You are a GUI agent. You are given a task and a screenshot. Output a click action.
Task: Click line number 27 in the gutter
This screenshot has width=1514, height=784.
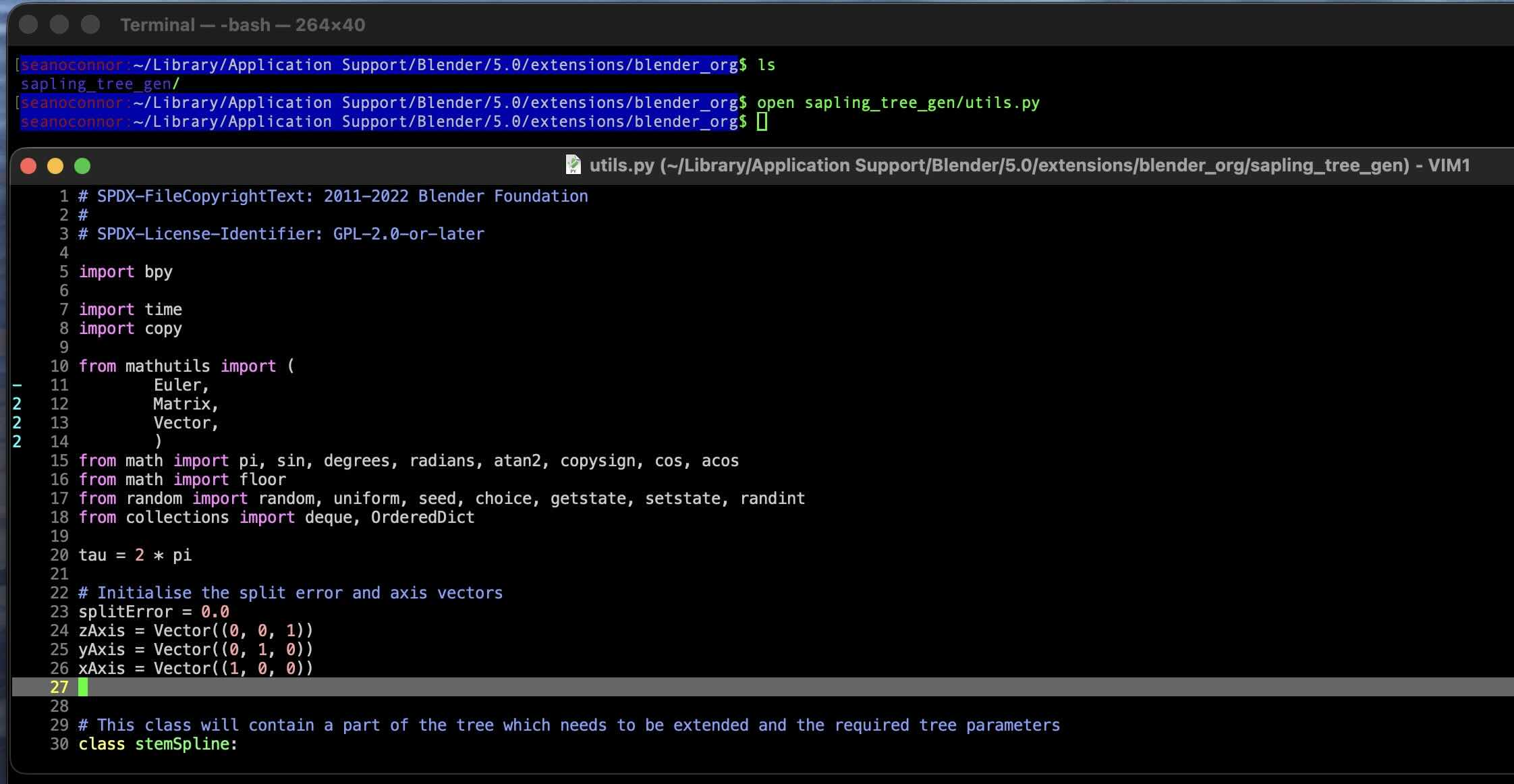(x=59, y=688)
